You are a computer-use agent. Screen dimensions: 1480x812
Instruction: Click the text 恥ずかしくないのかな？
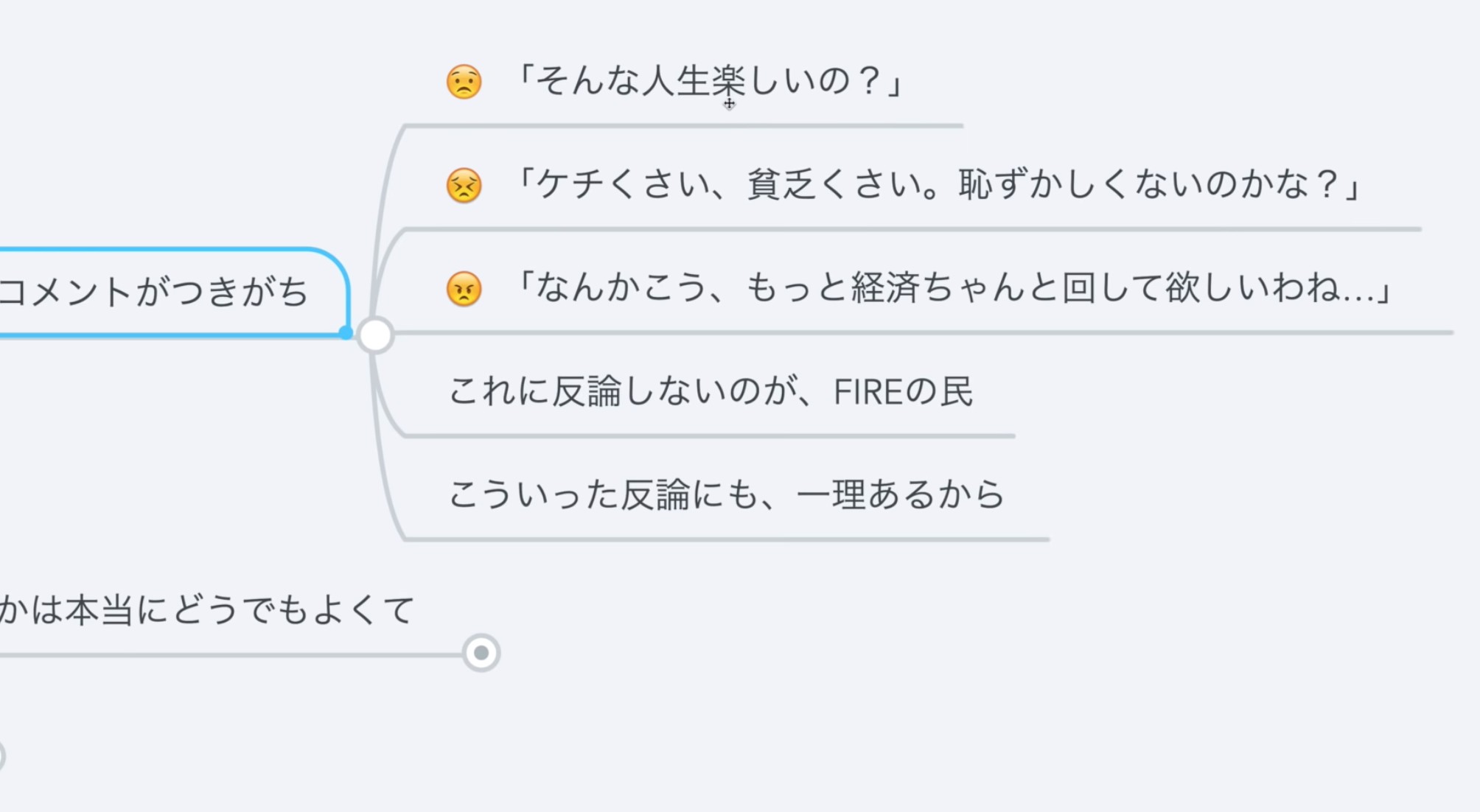pos(1159,185)
